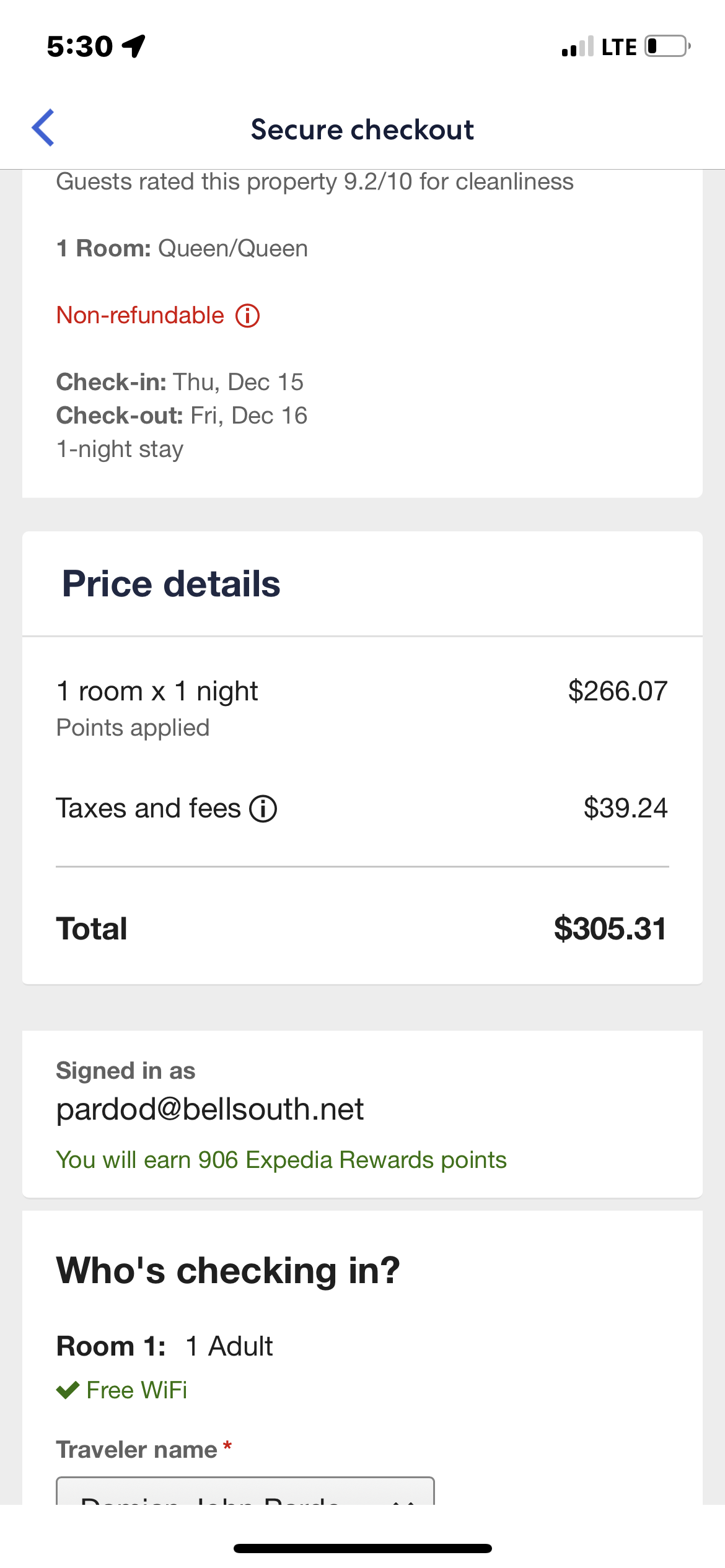Open the Non-refundable info icon
725x1568 pixels.
[x=247, y=316]
